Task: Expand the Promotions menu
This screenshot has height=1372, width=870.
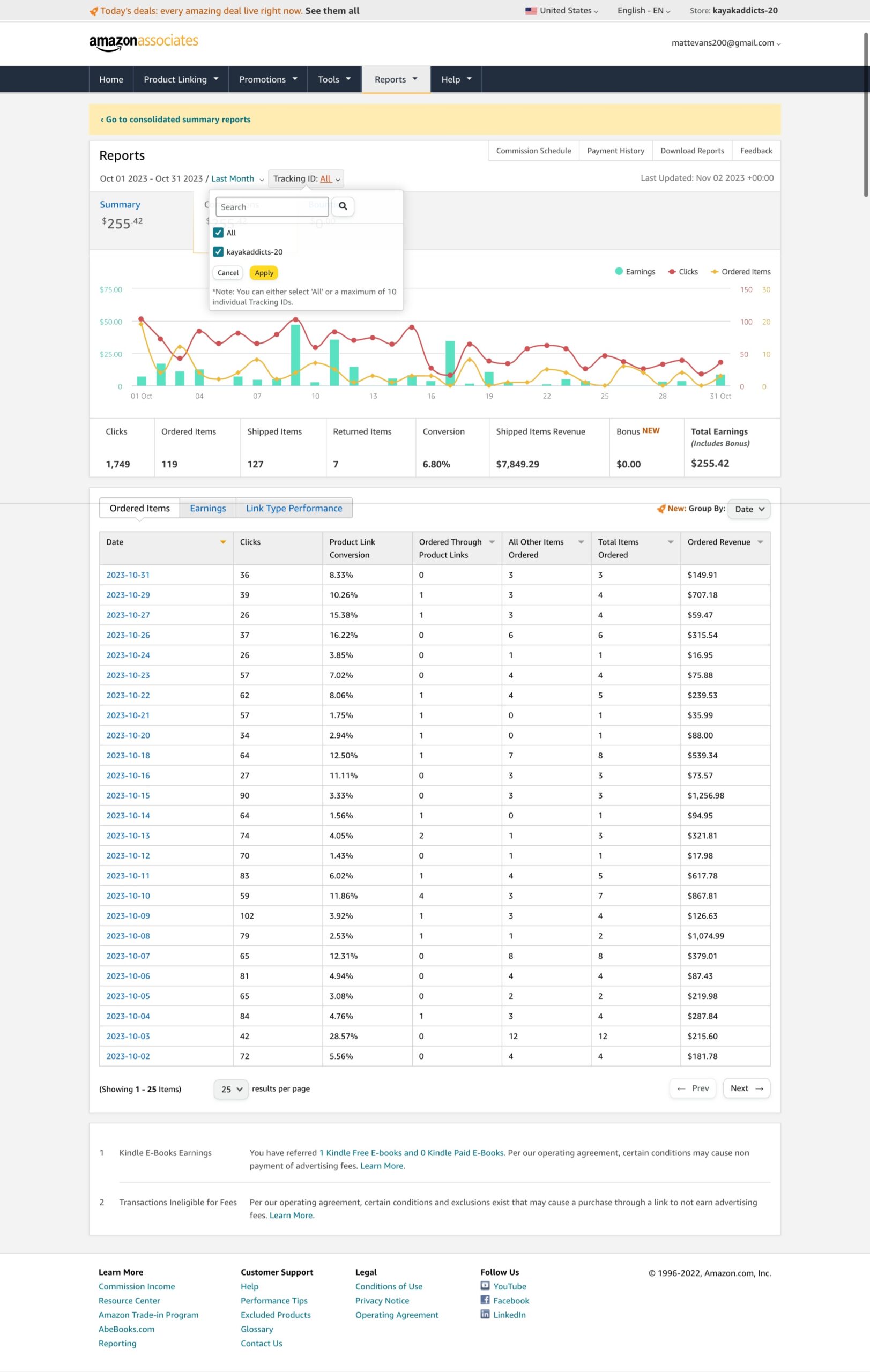Action: [268, 79]
